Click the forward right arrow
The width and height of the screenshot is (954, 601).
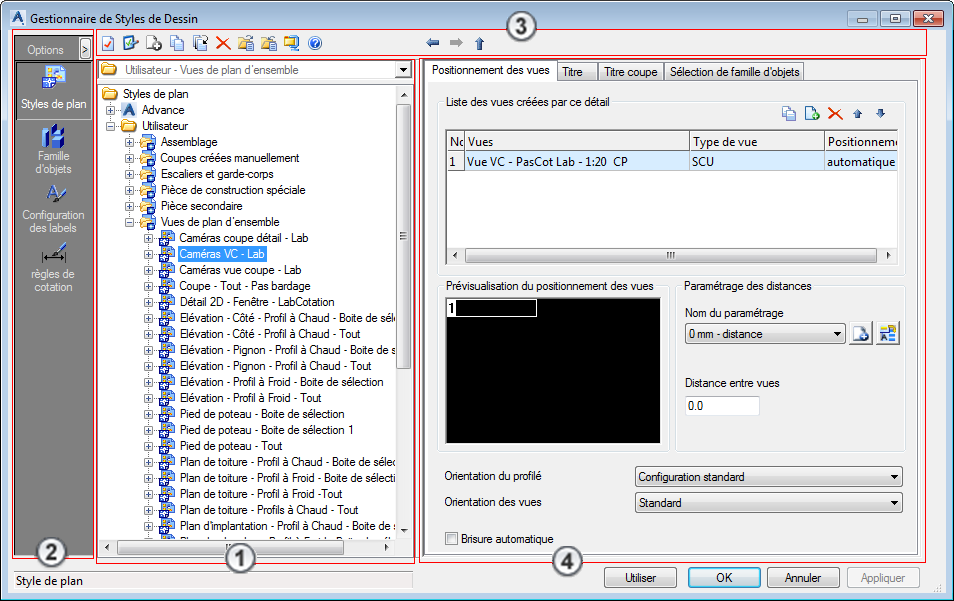(x=456, y=43)
